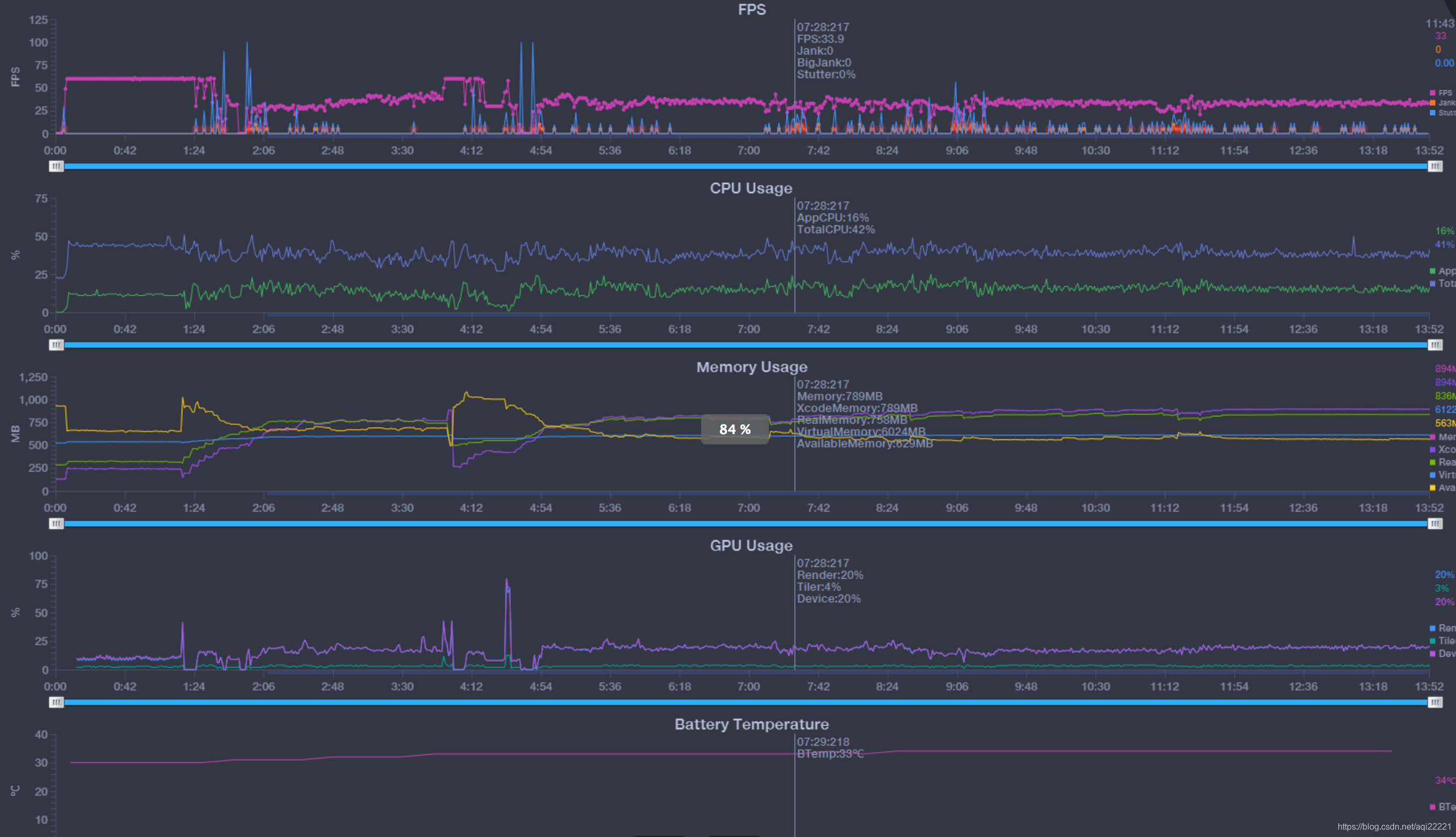Viewport: 1456px width, 837px height.
Task: Click the blue Render GPU legend marker
Action: [1432, 628]
